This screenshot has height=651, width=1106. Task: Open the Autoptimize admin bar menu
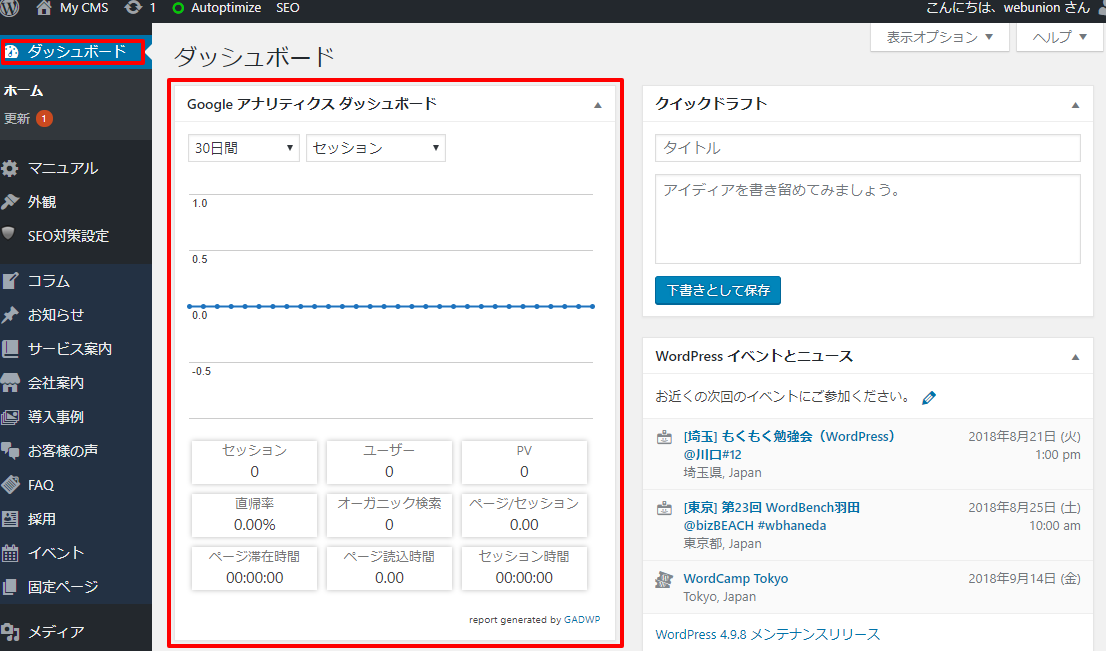point(217,8)
